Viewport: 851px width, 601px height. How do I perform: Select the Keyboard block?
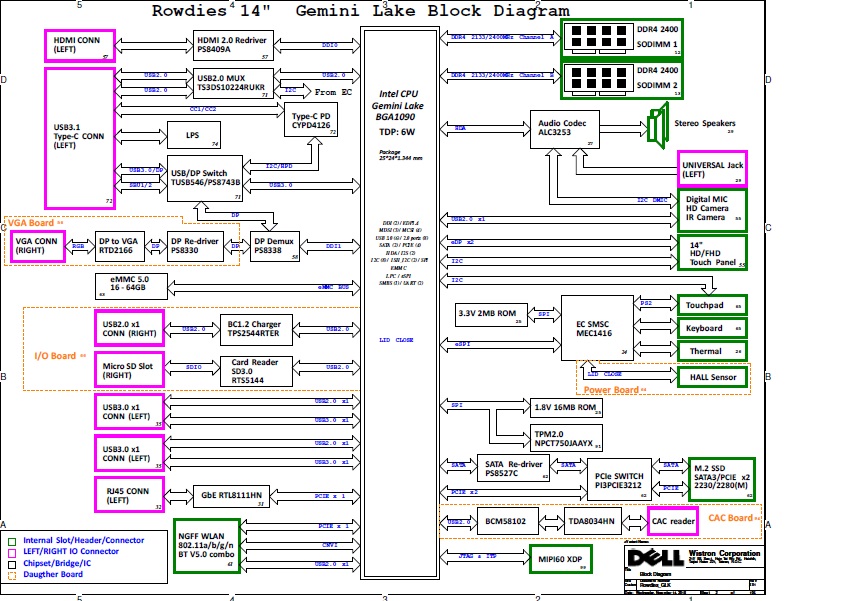click(713, 328)
